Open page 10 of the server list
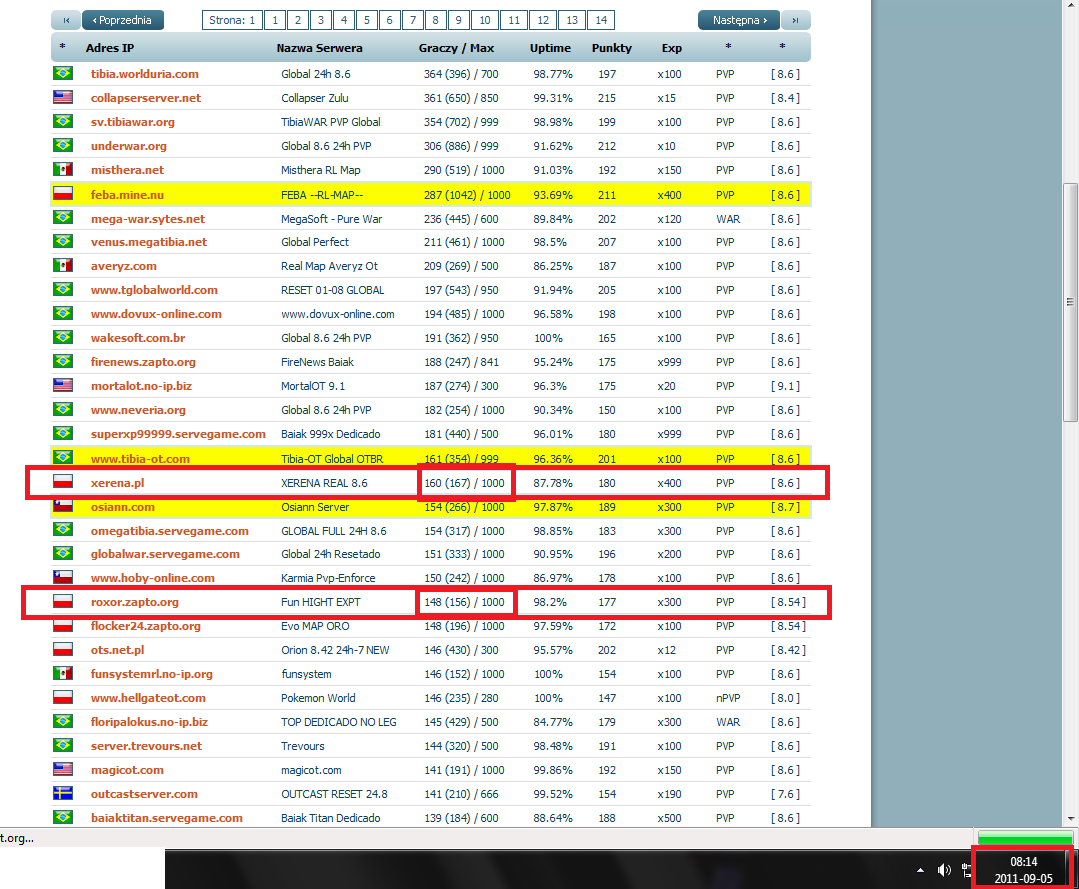 (x=485, y=20)
